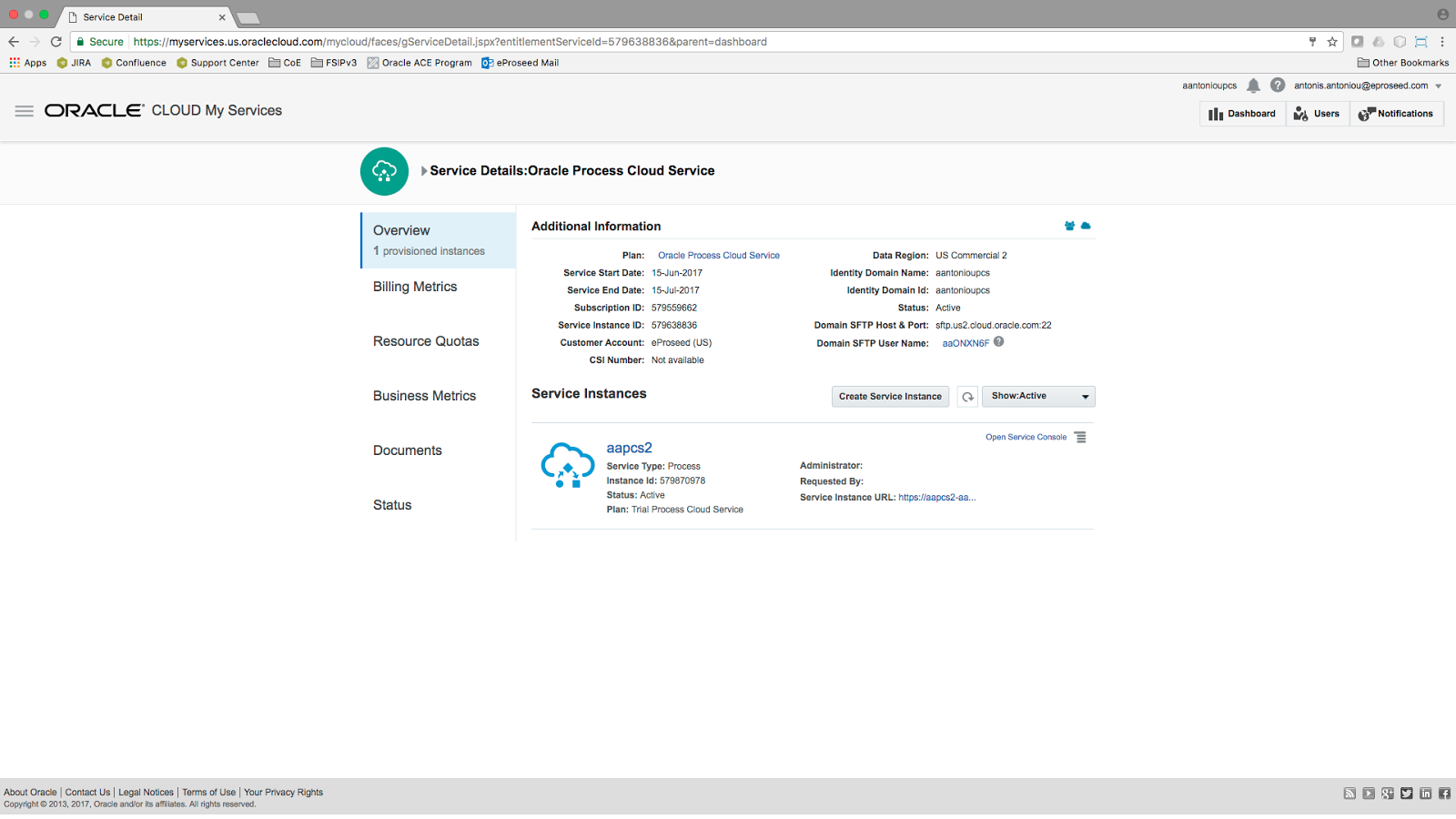Open the aapcs2 instance name link
Screen dimensions: 1456x819
[x=630, y=448]
